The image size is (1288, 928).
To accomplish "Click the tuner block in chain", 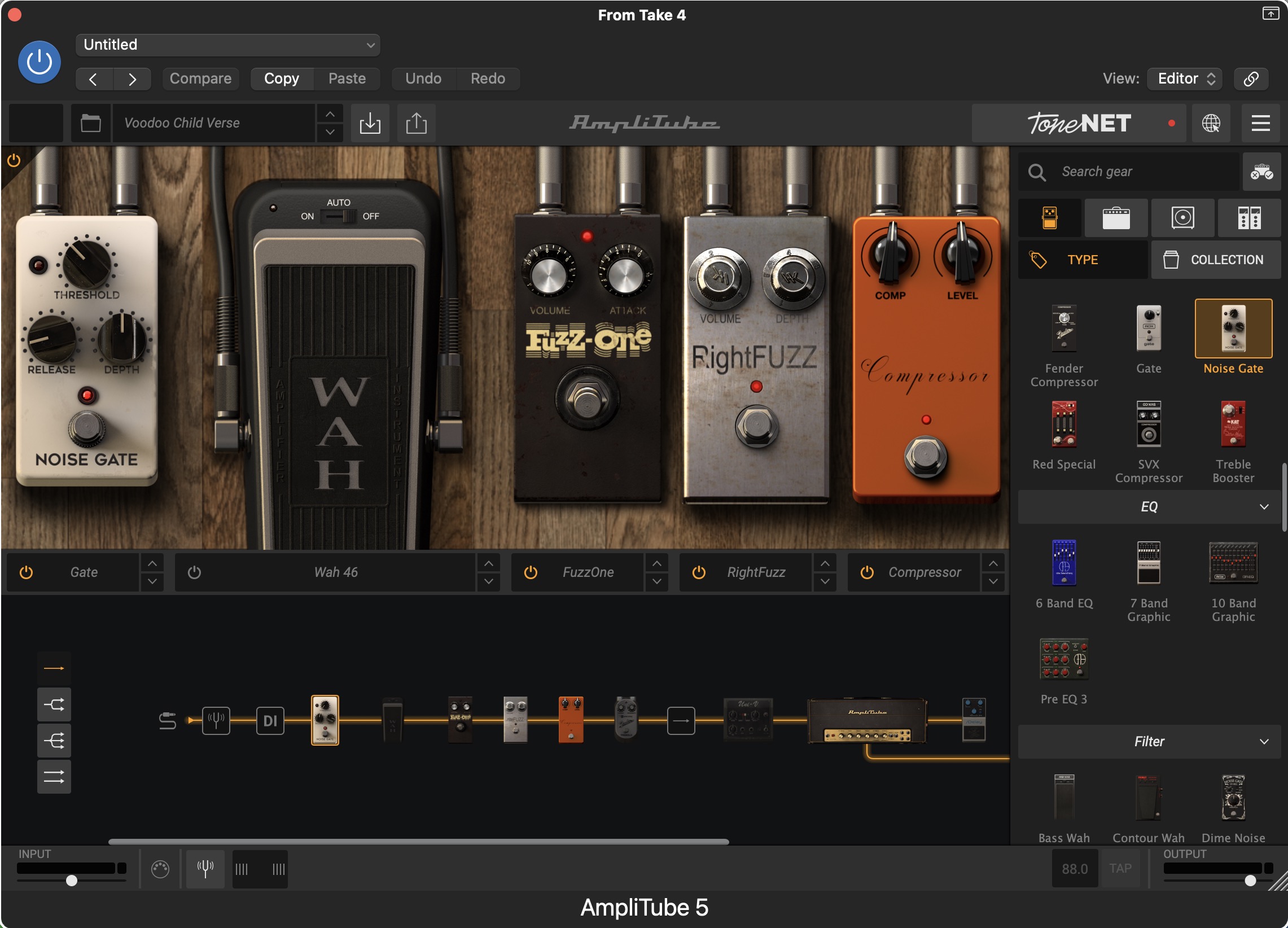I will click(216, 721).
